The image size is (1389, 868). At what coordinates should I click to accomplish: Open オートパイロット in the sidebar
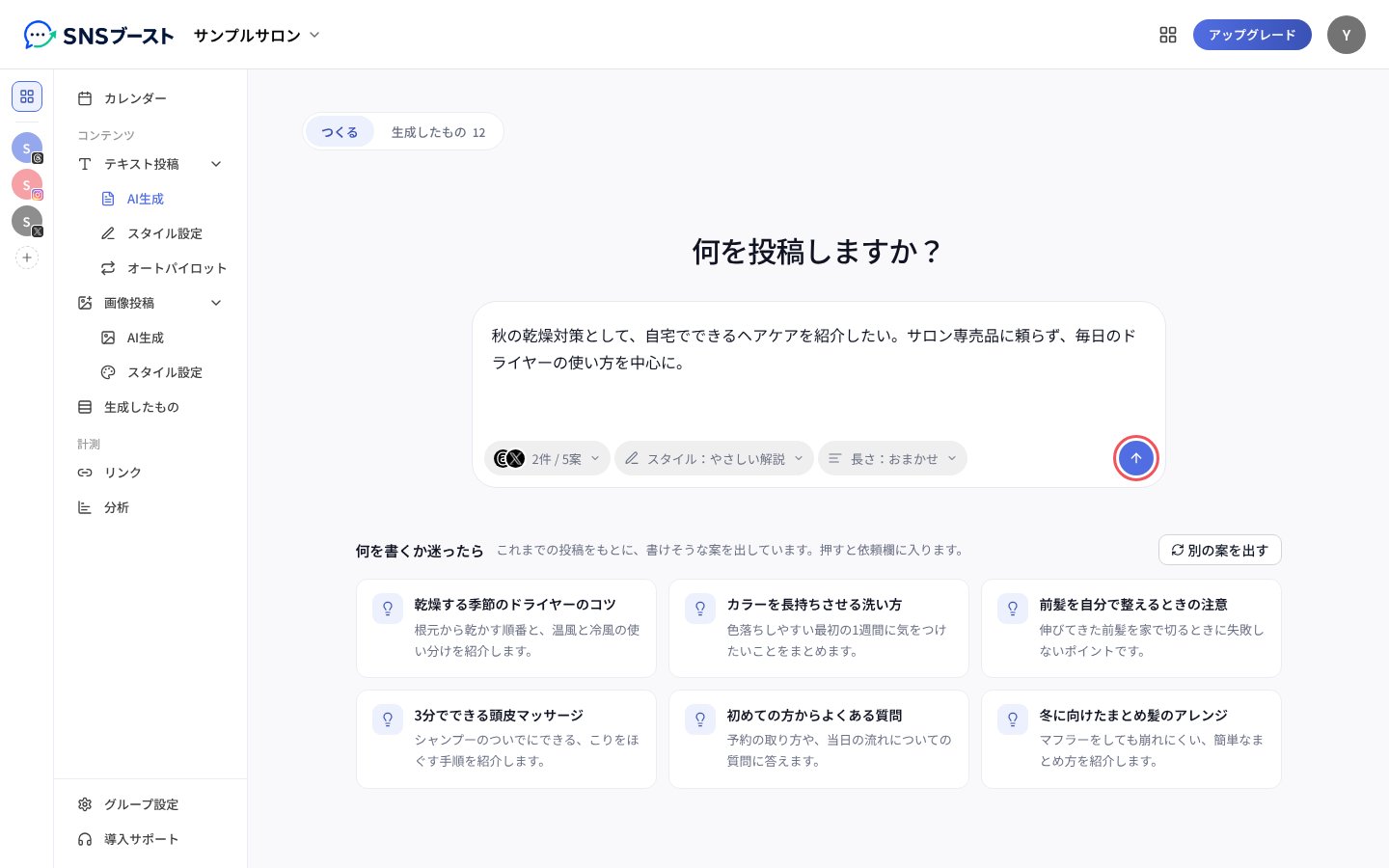(x=162, y=268)
